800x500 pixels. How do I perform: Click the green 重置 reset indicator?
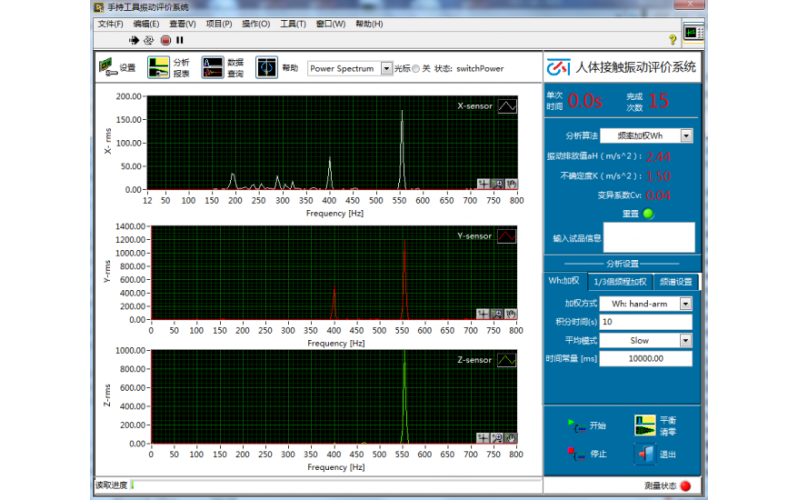point(648,214)
